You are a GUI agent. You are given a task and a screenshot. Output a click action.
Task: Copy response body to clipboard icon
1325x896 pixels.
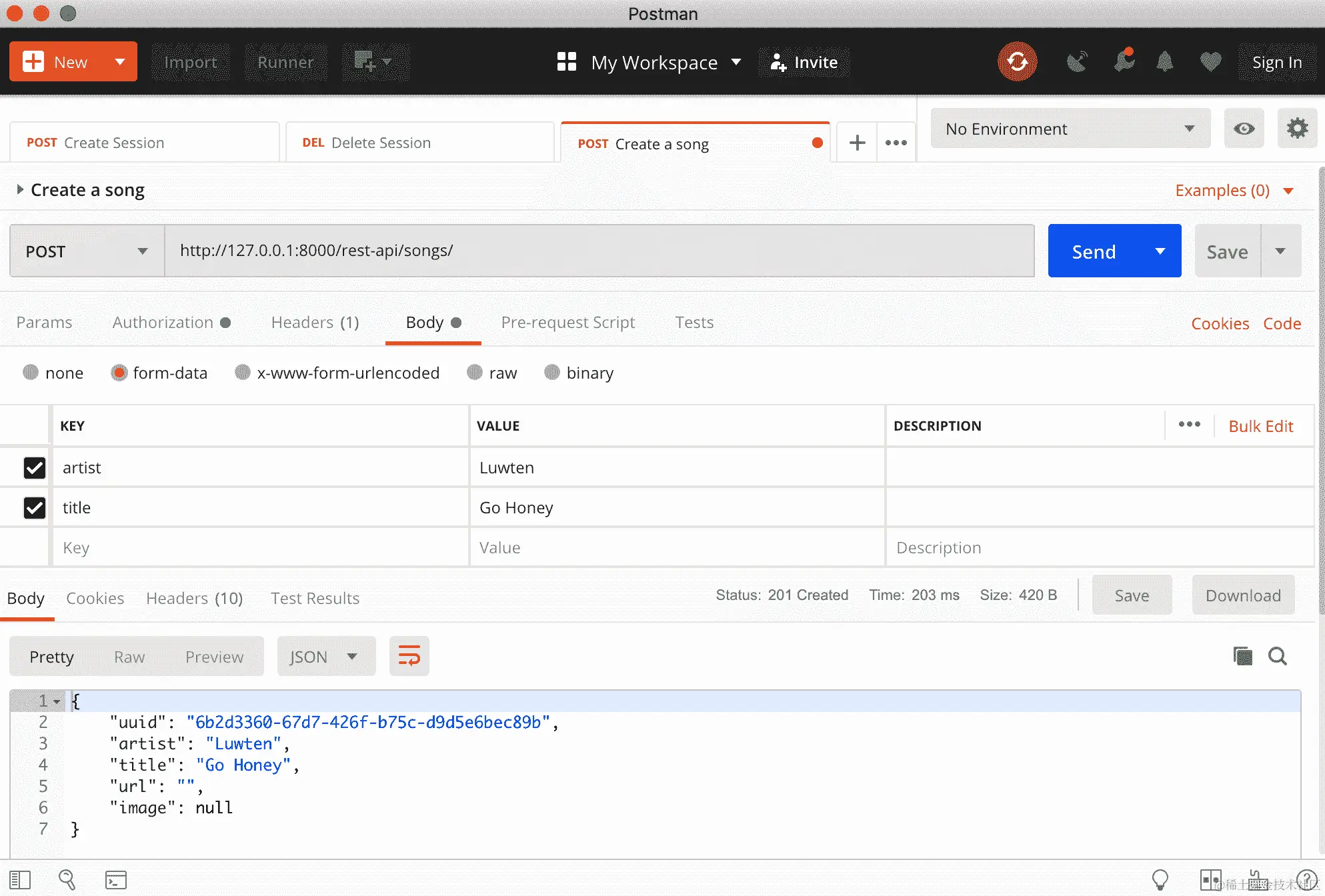1242,657
